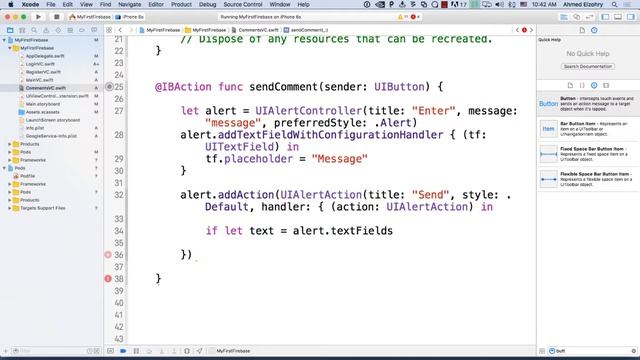Show the Object library
The width and height of the screenshot is (640, 360).
click(594, 85)
